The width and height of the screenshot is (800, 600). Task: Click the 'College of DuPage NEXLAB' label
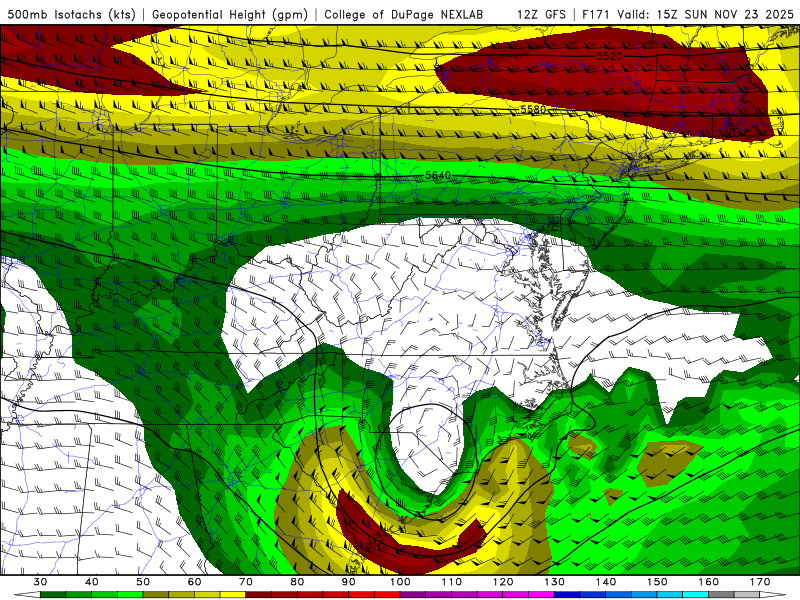(403, 14)
